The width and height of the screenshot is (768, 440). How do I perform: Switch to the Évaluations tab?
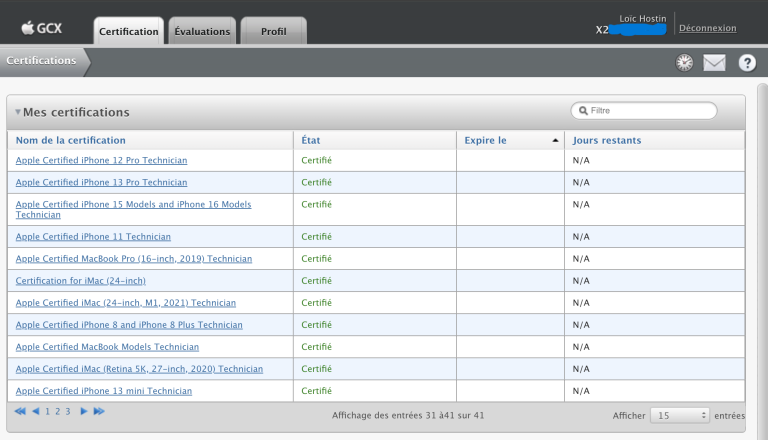pyautogui.click(x=202, y=31)
